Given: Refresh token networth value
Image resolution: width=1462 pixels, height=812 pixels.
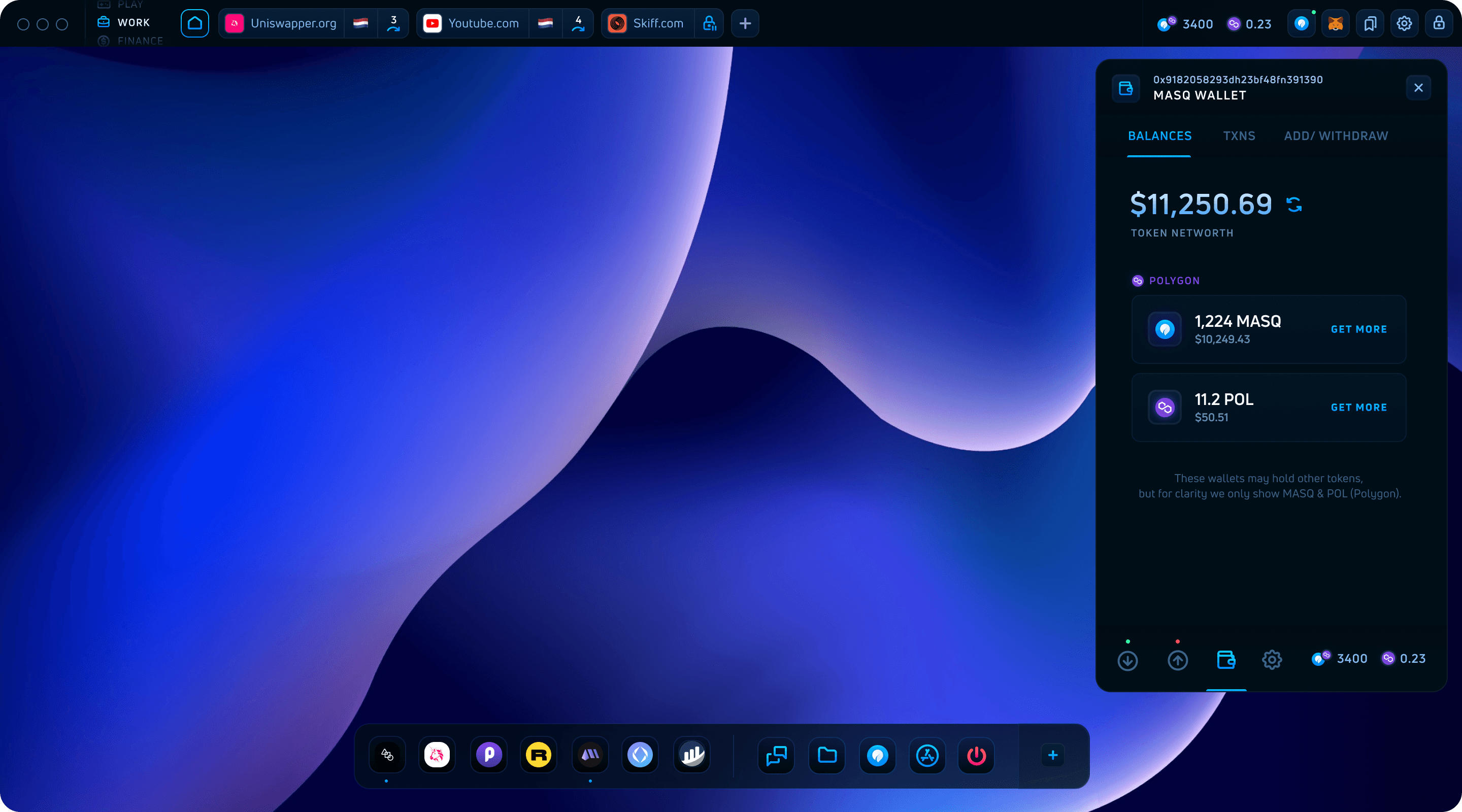Looking at the screenshot, I should click(x=1294, y=205).
